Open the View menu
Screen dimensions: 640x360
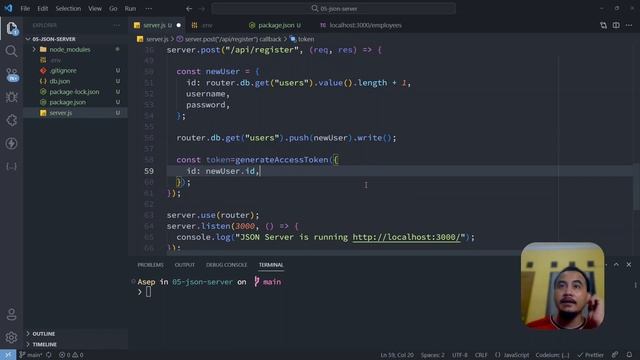(95, 9)
